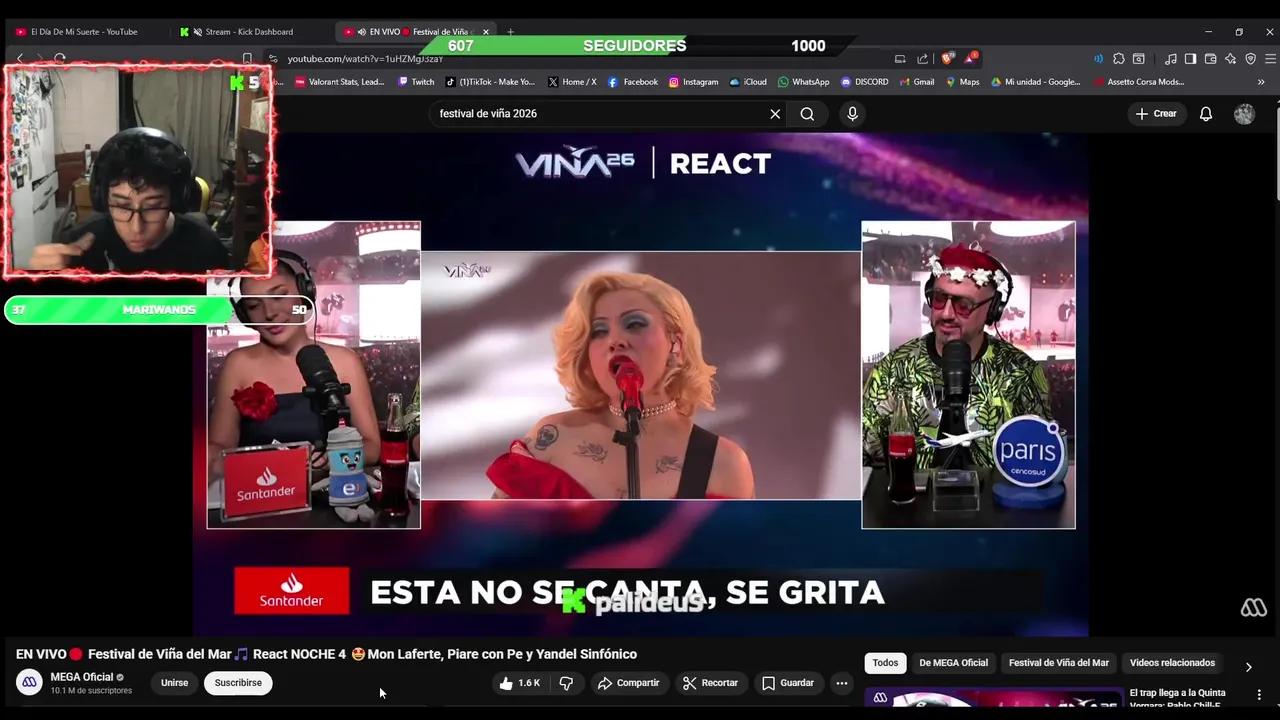1280x720 pixels.
Task: Open the Maps bookmark
Action: tap(962, 82)
